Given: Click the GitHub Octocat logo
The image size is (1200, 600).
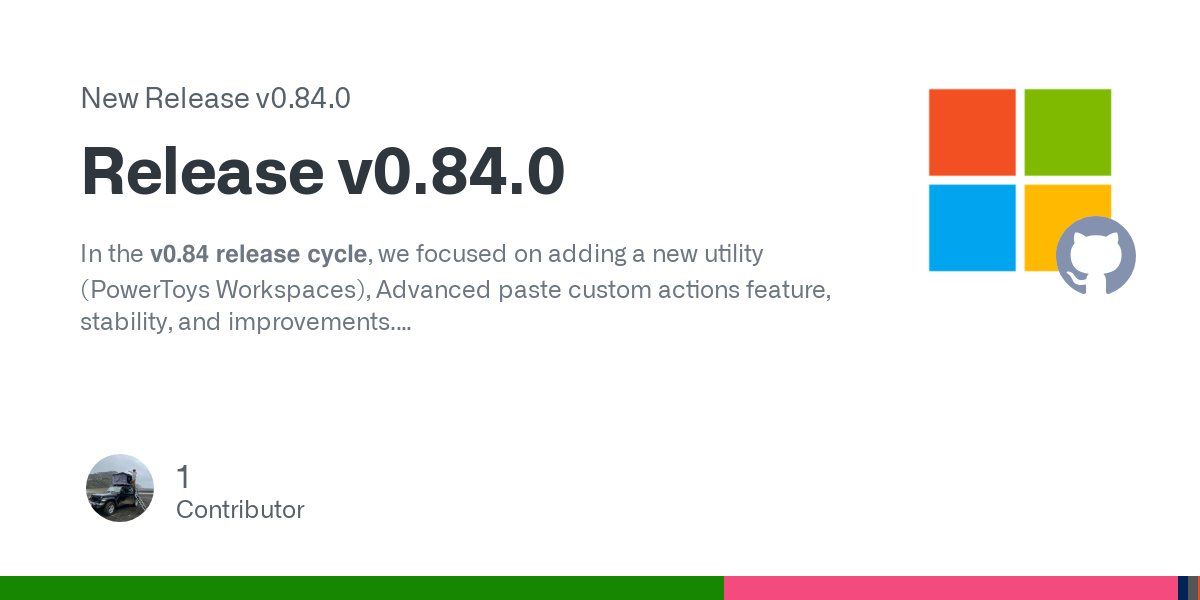Looking at the screenshot, I should click(x=1095, y=255).
